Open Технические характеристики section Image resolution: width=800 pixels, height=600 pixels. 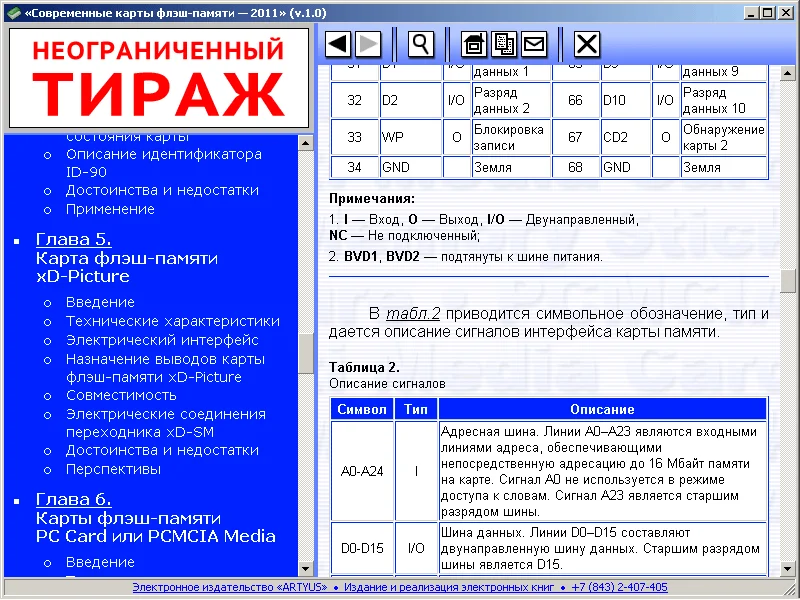click(x=173, y=321)
